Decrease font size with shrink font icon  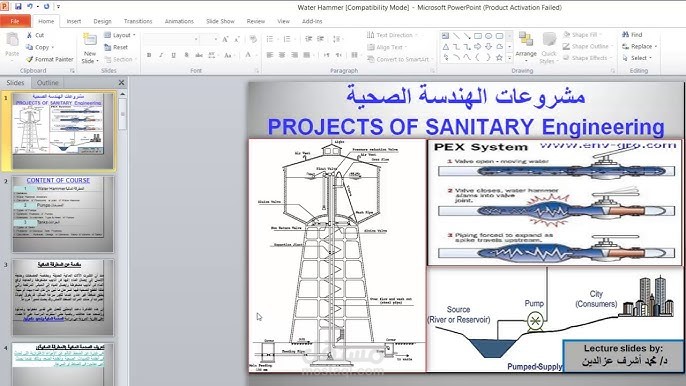pos(237,39)
